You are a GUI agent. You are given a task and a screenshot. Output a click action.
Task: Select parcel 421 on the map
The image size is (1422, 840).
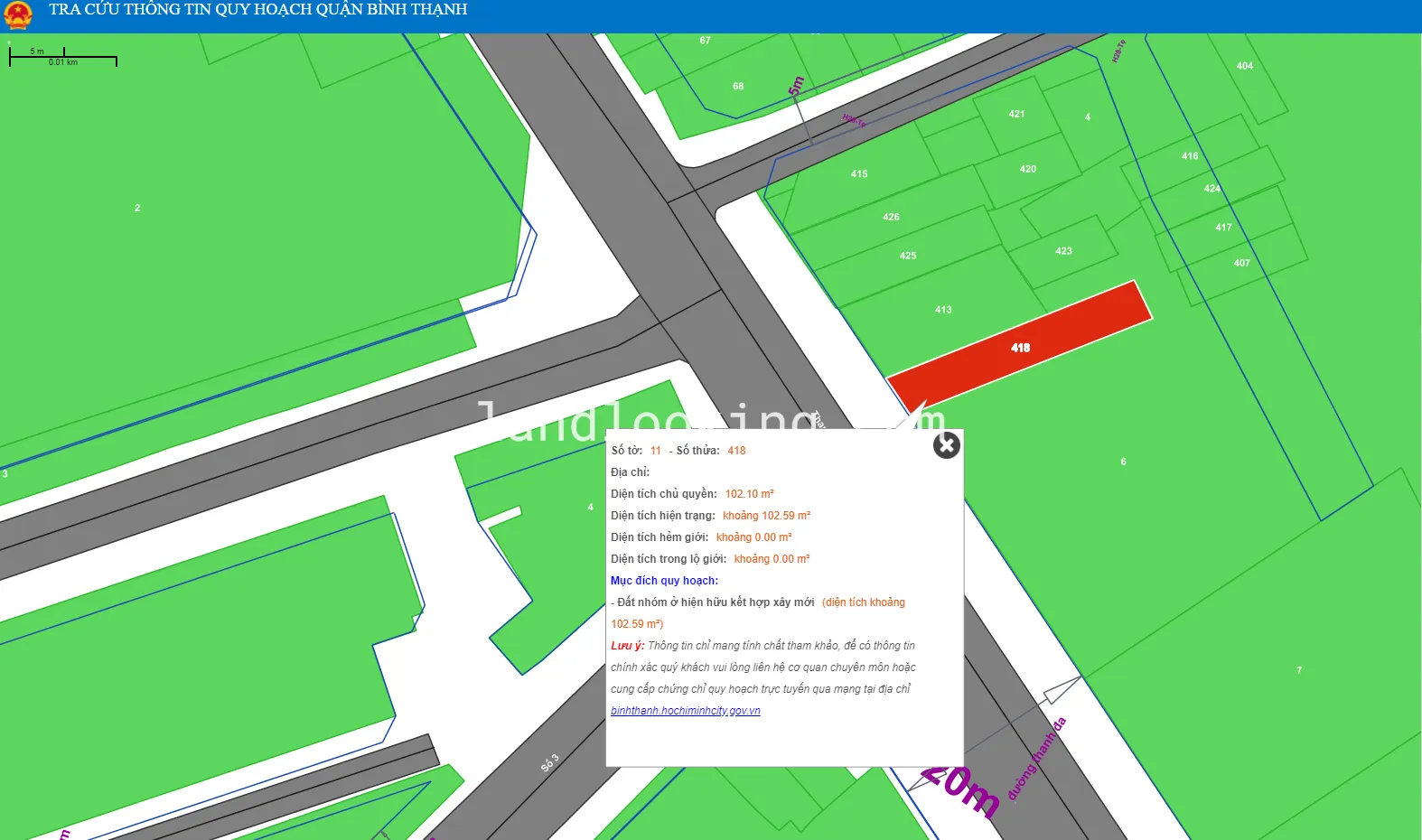[x=1016, y=114]
